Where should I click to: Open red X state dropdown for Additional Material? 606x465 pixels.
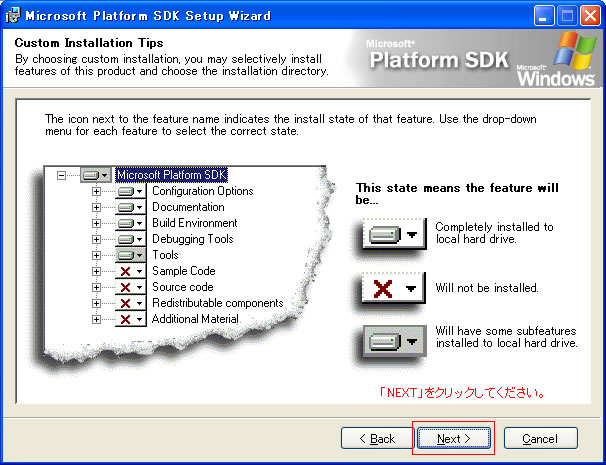pyautogui.click(x=131, y=320)
